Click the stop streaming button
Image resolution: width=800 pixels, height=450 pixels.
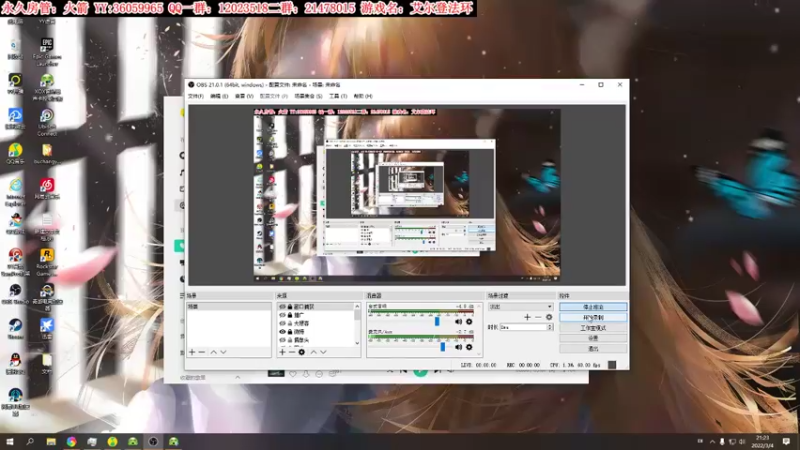pyautogui.click(x=593, y=307)
